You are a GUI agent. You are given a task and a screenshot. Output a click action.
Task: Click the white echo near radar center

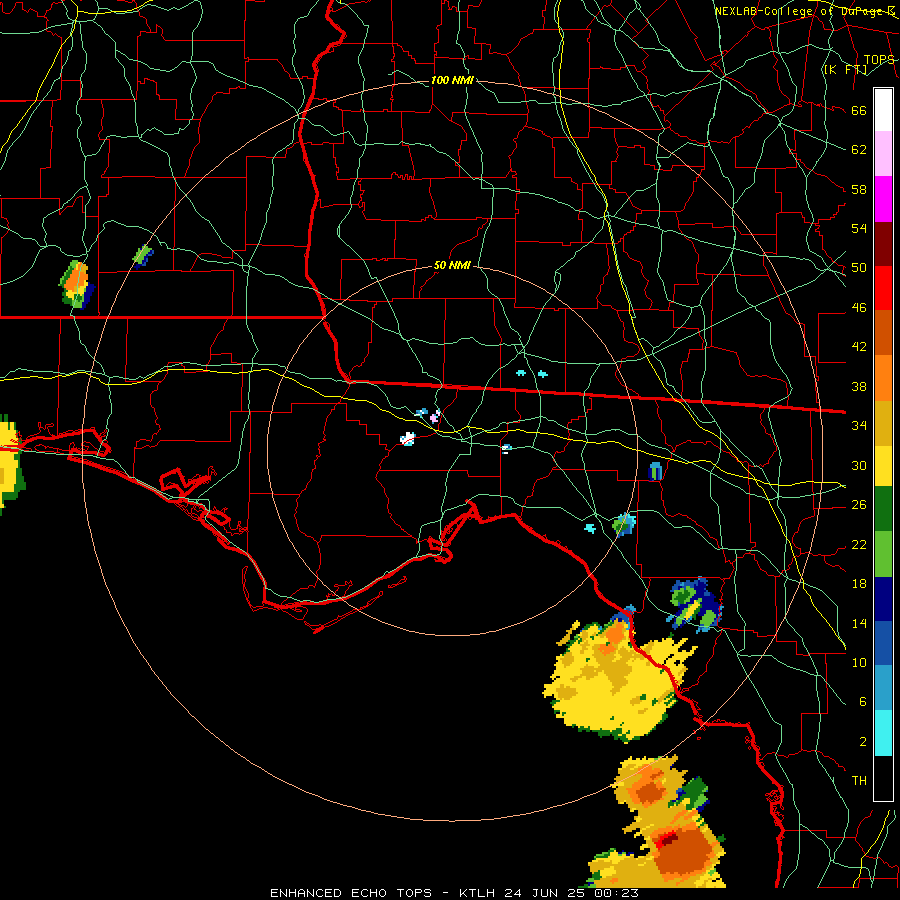tap(408, 439)
